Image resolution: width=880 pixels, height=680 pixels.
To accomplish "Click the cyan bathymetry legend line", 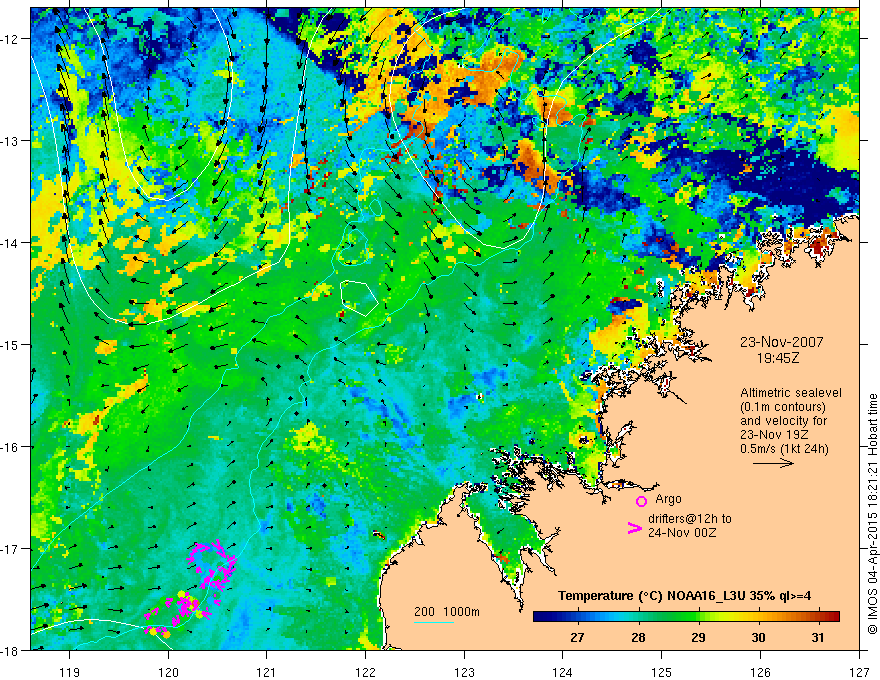I will (433, 622).
